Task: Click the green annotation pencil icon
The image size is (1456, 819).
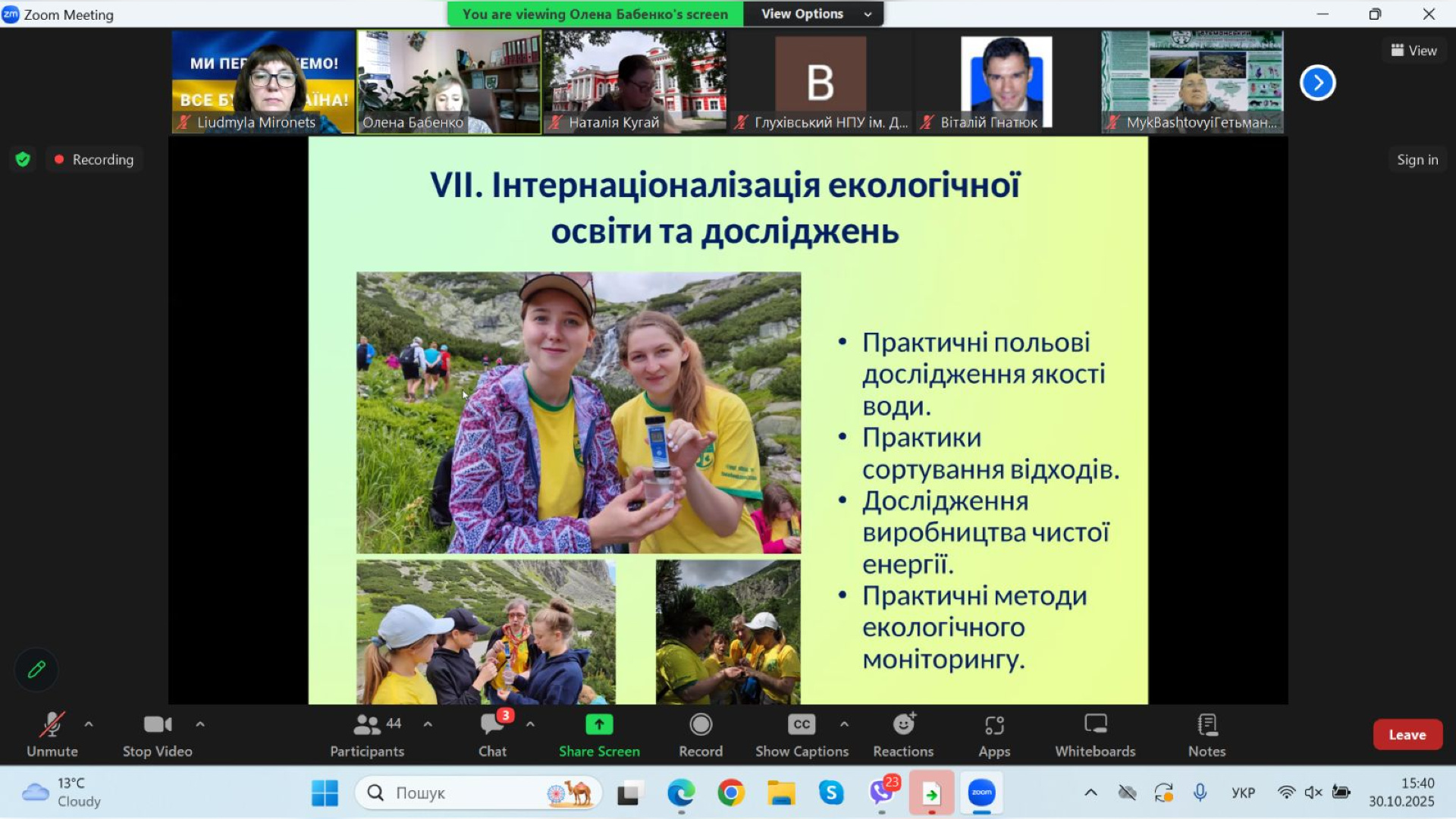Action: coord(36,670)
